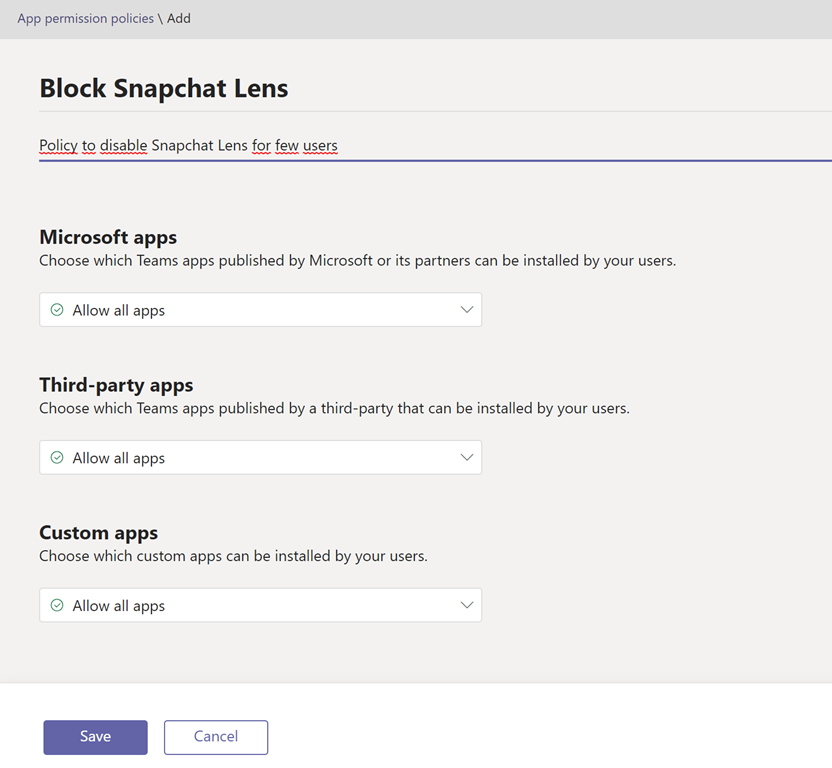Viewport: 832px width, 768px height.
Task: Open the Microsoft apps 'Allow all apps' dropdown
Action: point(260,310)
